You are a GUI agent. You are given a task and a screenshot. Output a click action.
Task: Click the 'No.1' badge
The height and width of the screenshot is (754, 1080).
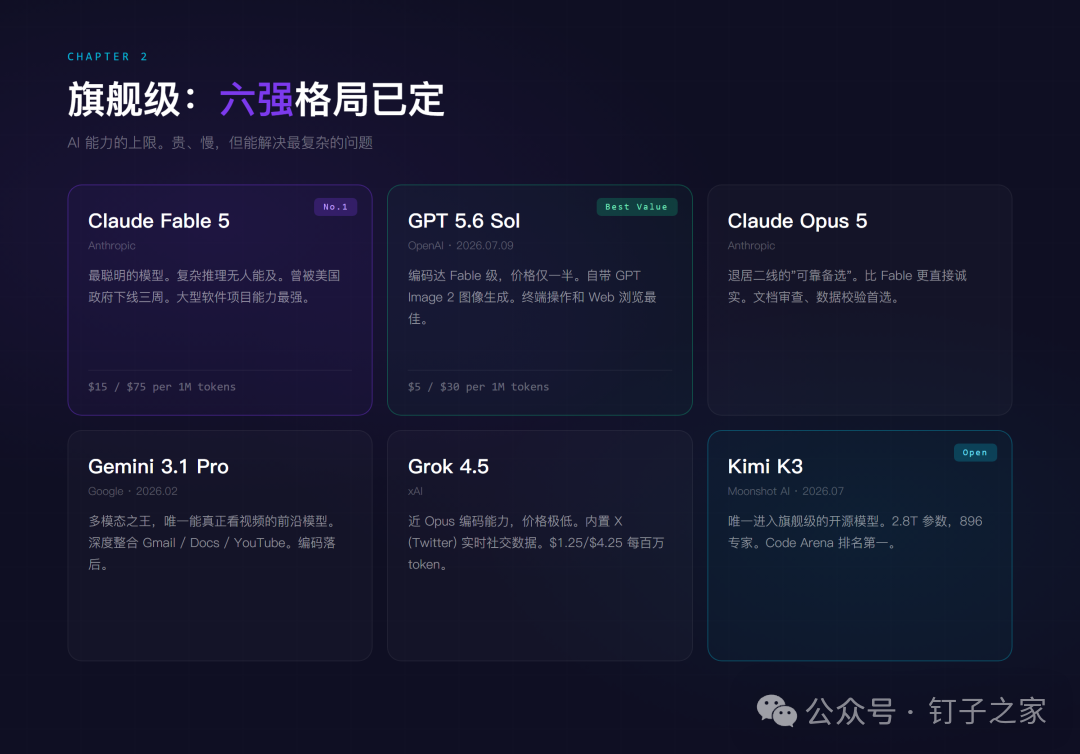(335, 207)
